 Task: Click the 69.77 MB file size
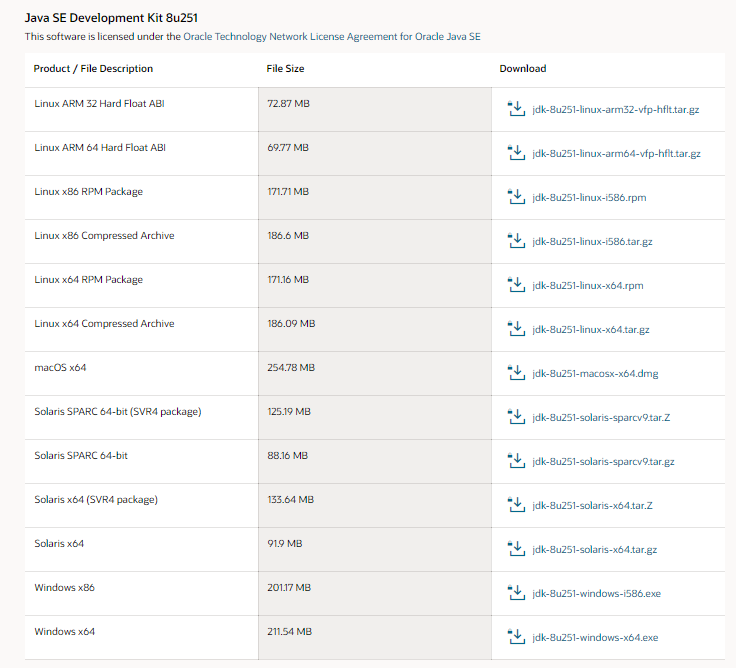pos(288,147)
